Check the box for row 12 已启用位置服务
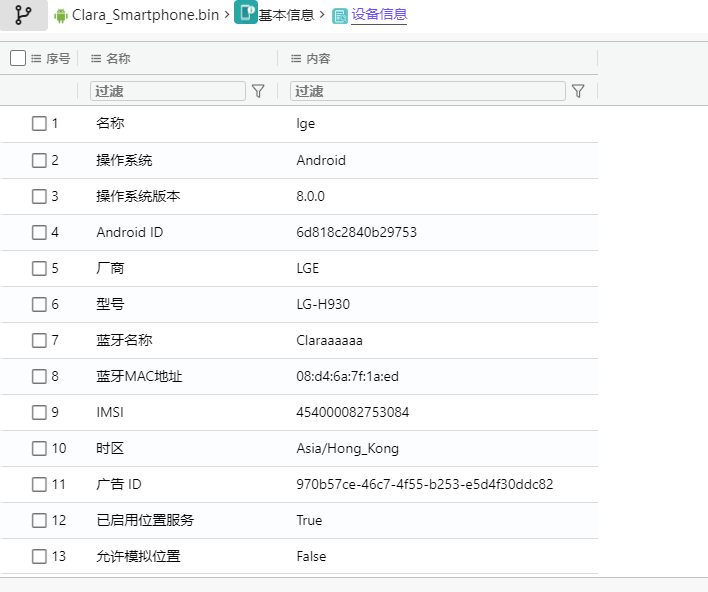This screenshot has width=708, height=592. click(39, 520)
